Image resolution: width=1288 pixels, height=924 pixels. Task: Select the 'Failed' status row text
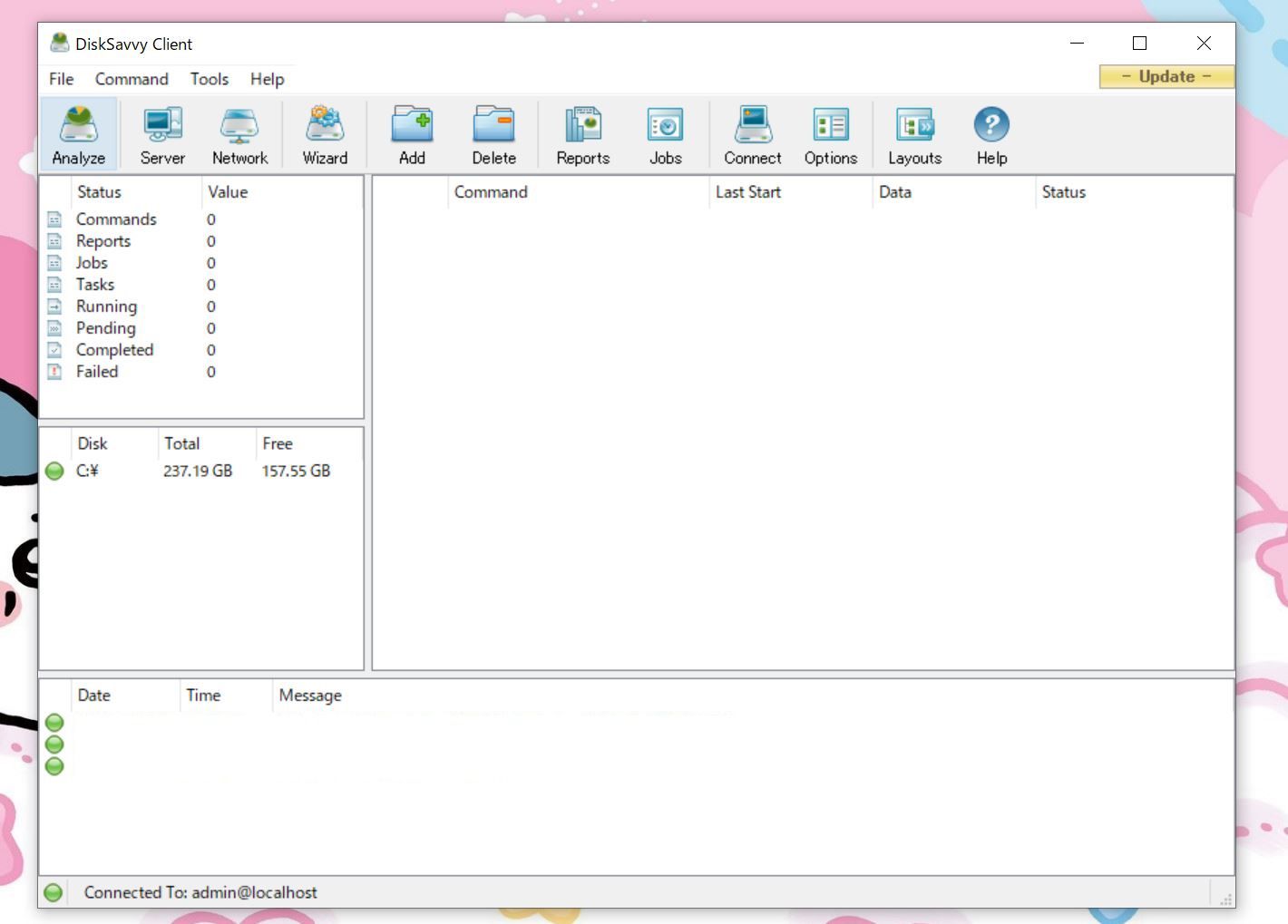pyautogui.click(x=97, y=372)
